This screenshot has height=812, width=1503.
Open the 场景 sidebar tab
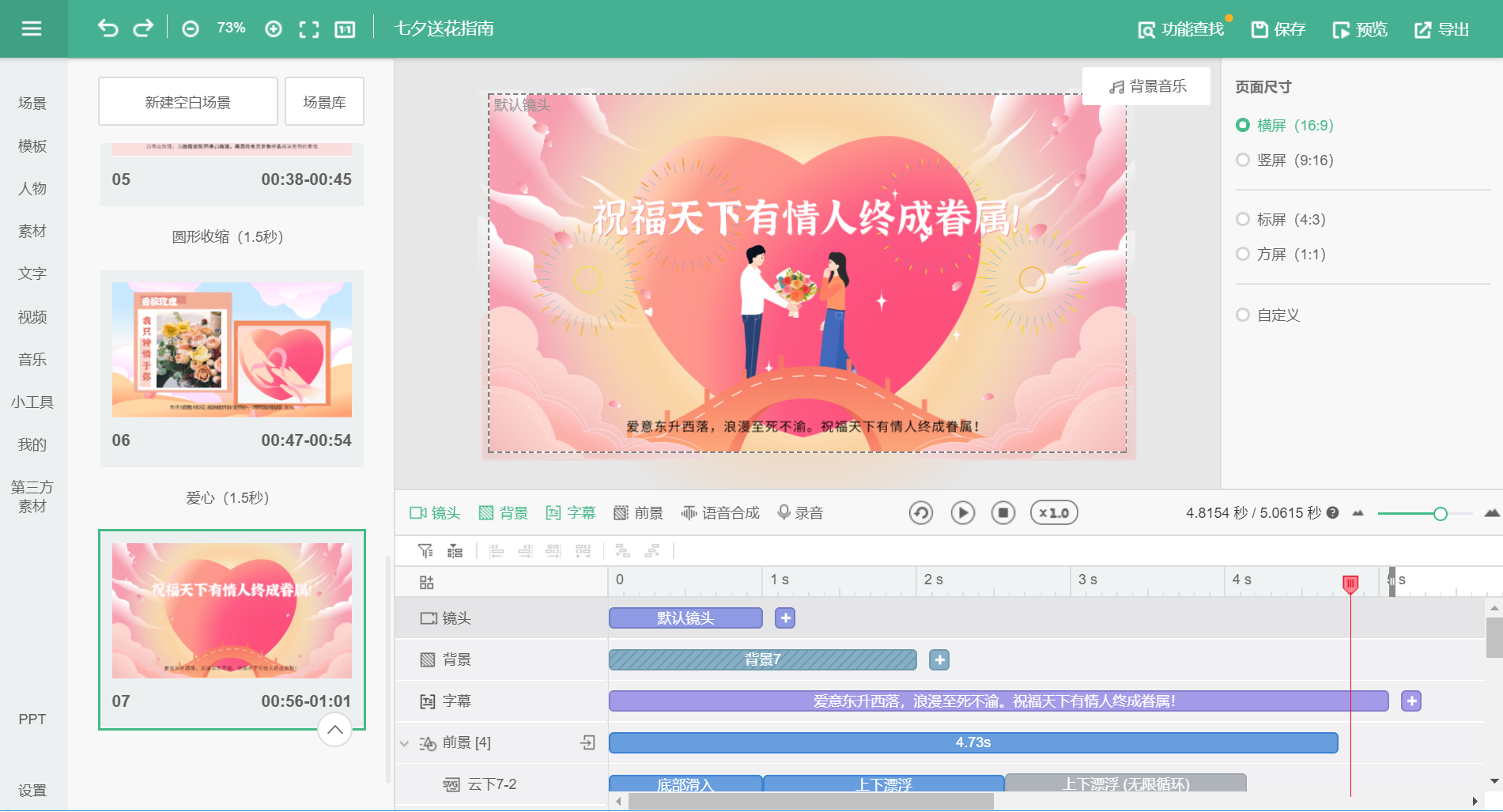pos(32,103)
